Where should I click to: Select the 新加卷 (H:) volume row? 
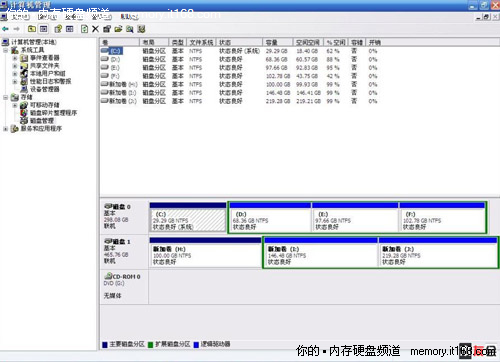coord(239,84)
